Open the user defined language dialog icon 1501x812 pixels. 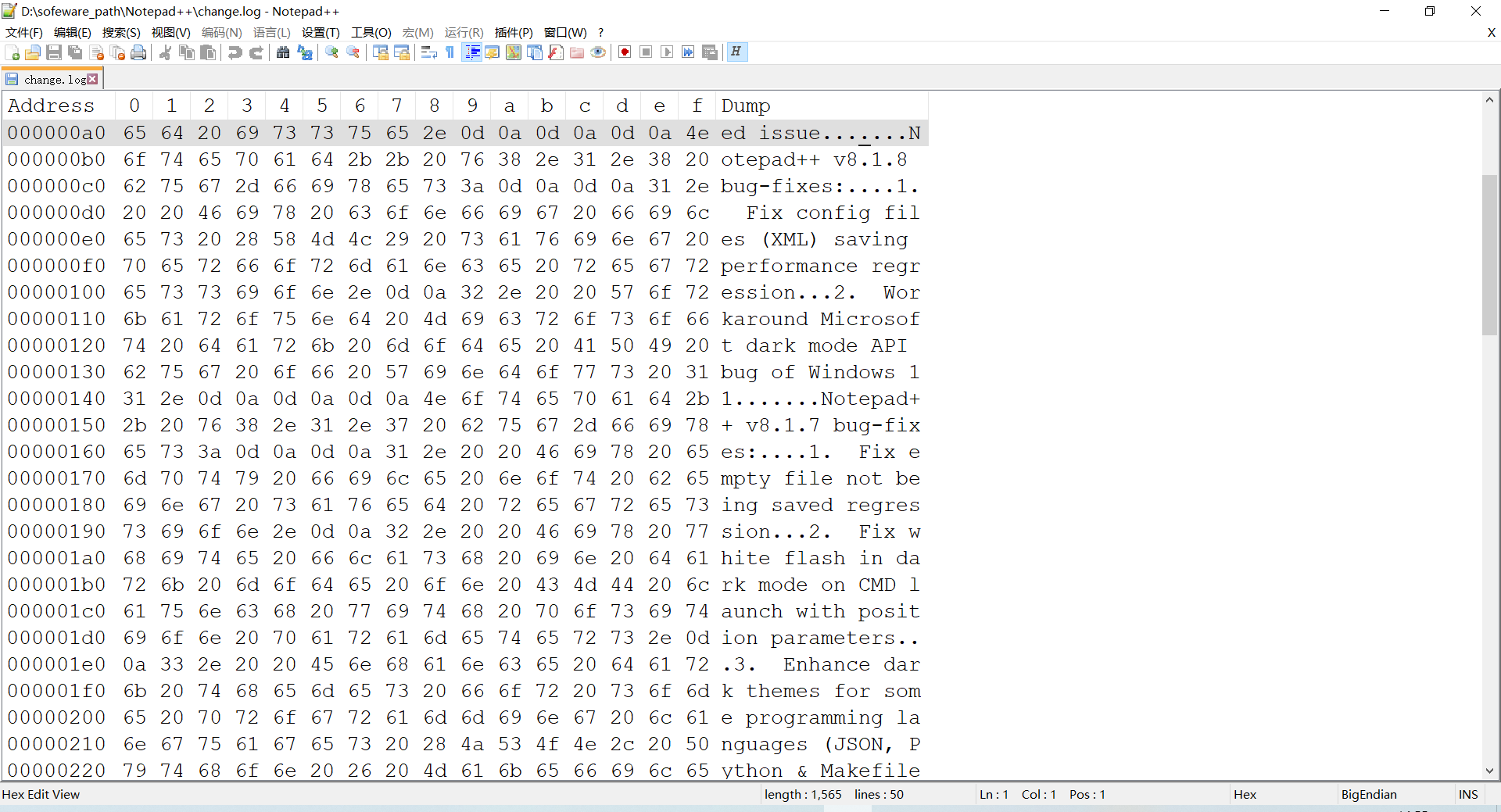tap(493, 52)
